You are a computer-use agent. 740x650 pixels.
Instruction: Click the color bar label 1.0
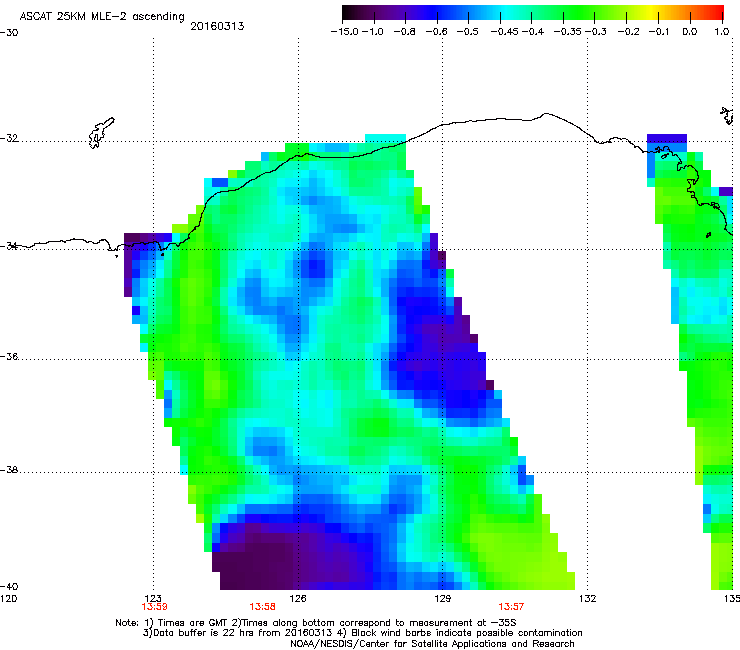tap(722, 32)
